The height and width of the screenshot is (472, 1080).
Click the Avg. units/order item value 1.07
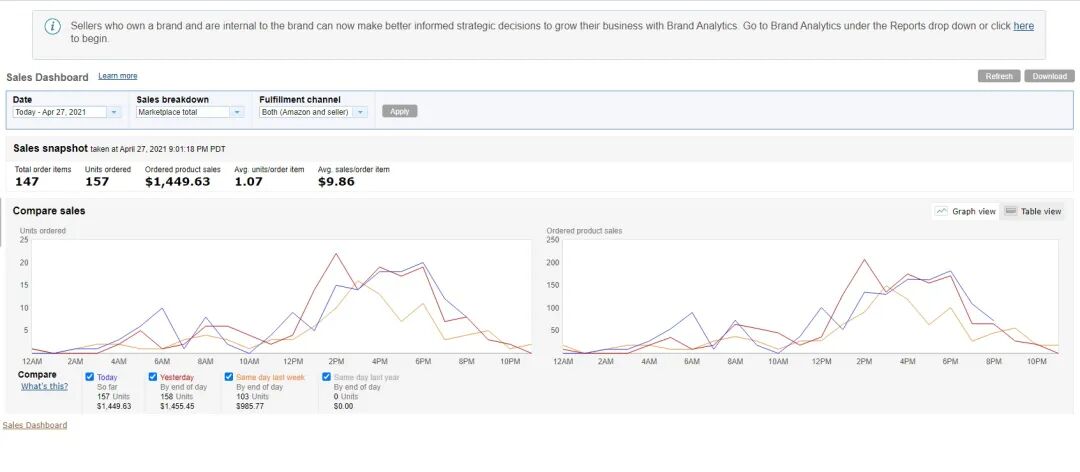[x=249, y=182]
